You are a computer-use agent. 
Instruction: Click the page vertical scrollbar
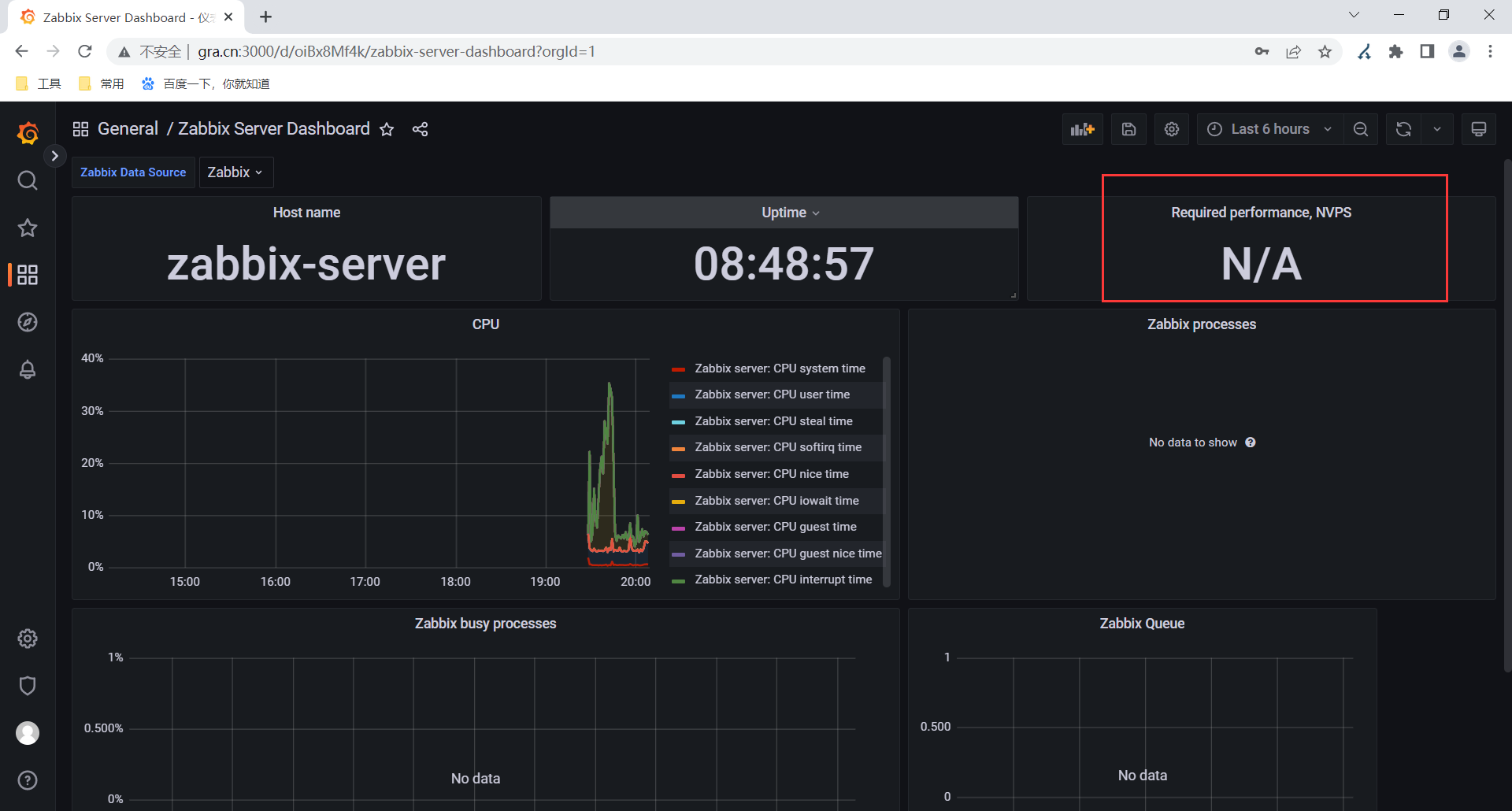1507,414
